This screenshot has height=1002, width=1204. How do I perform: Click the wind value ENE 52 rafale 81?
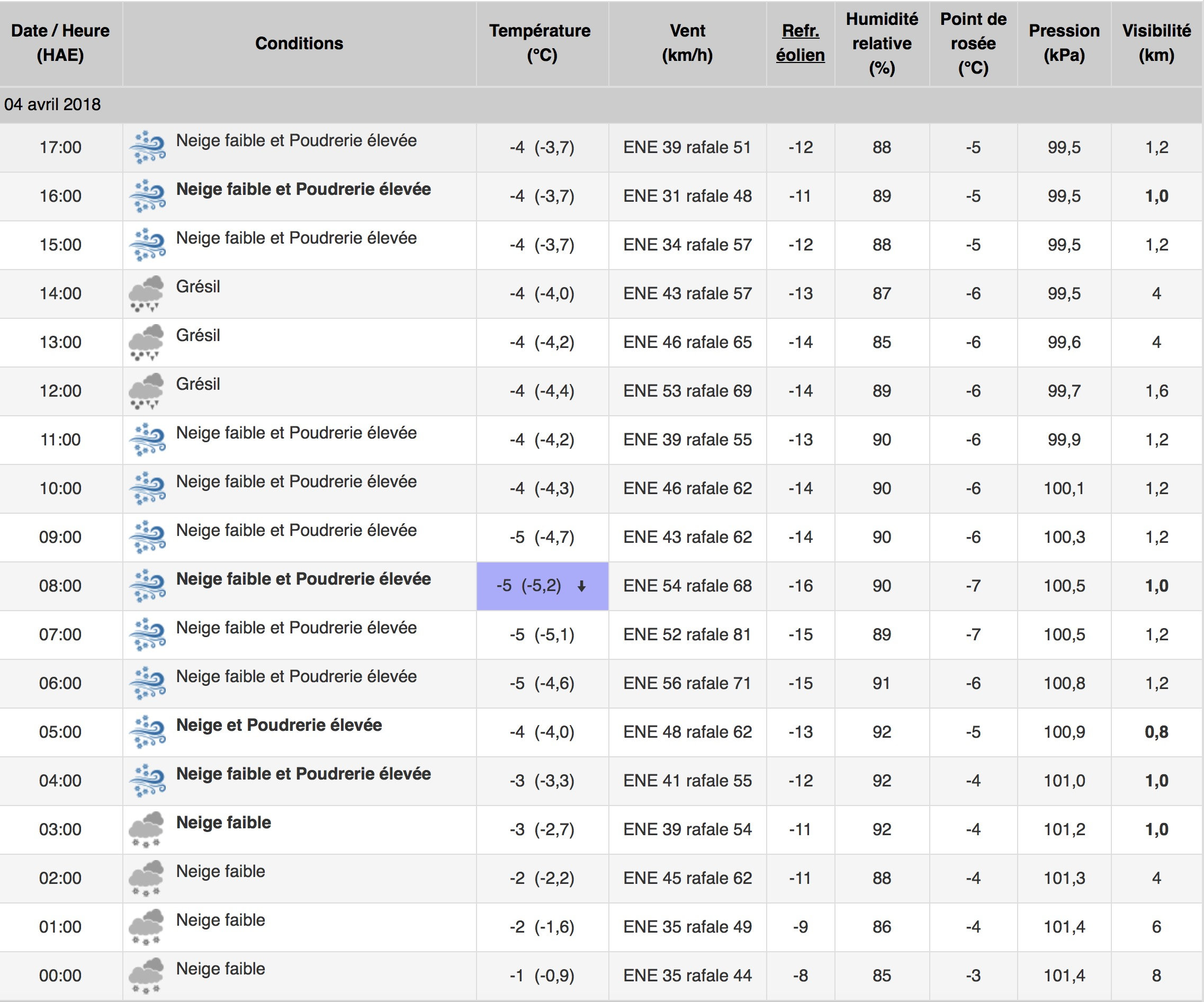point(687,635)
